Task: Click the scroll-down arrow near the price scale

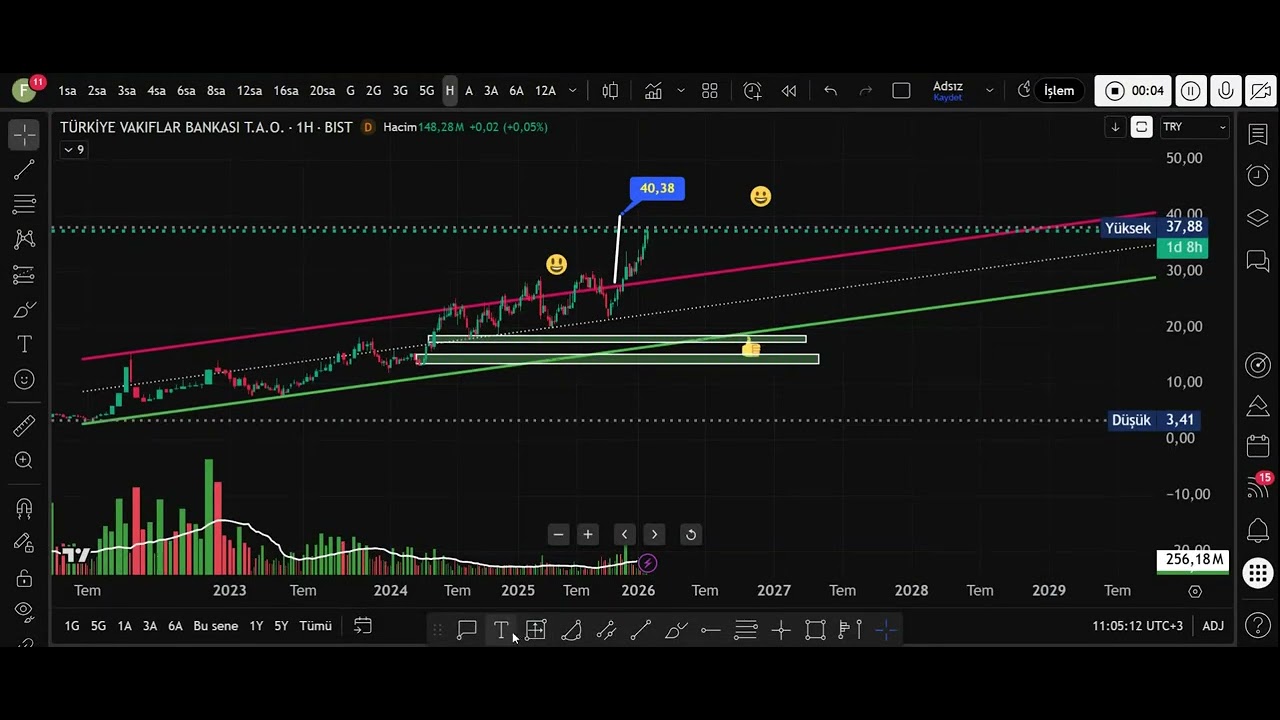Action: (x=1115, y=127)
